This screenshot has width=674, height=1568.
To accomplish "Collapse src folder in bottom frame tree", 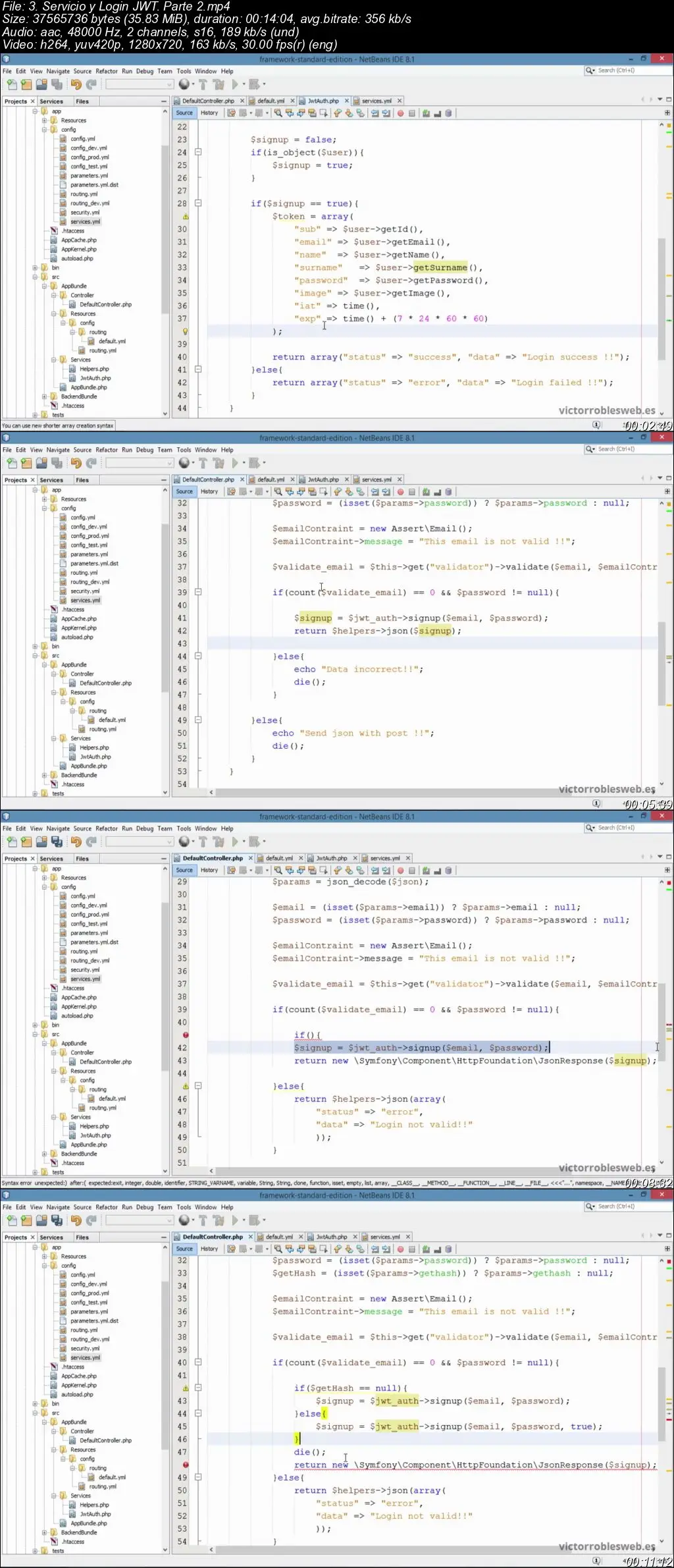I will click(x=35, y=1413).
